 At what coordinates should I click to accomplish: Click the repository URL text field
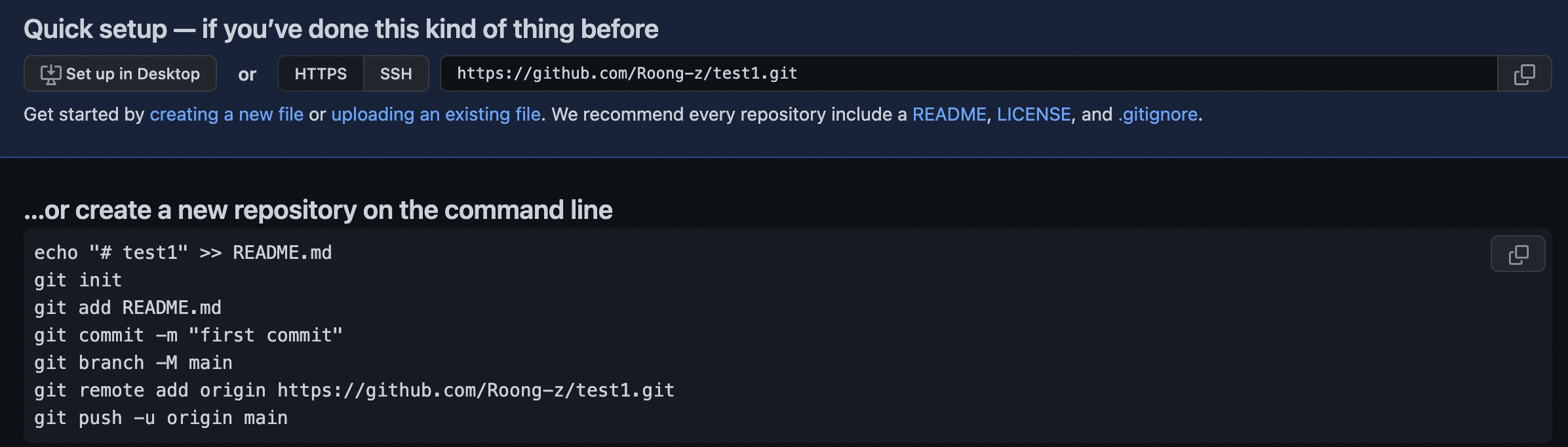point(969,73)
